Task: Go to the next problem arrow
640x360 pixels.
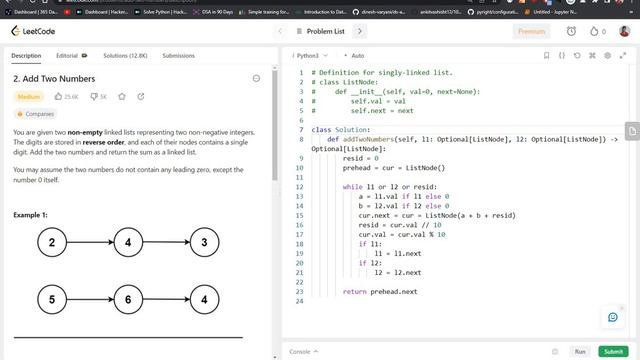Action: pyautogui.click(x=360, y=31)
